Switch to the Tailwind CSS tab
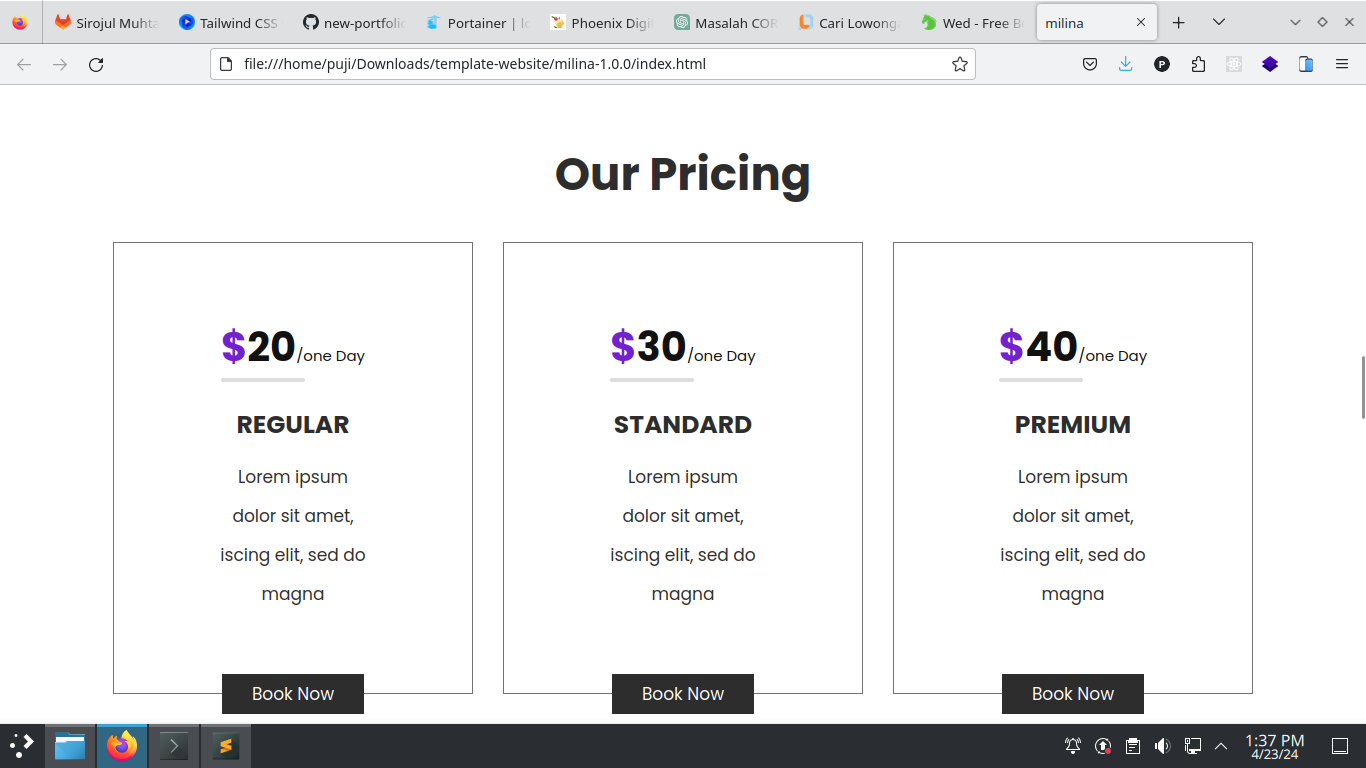Screen dimensions: 1366x768 coord(229,22)
